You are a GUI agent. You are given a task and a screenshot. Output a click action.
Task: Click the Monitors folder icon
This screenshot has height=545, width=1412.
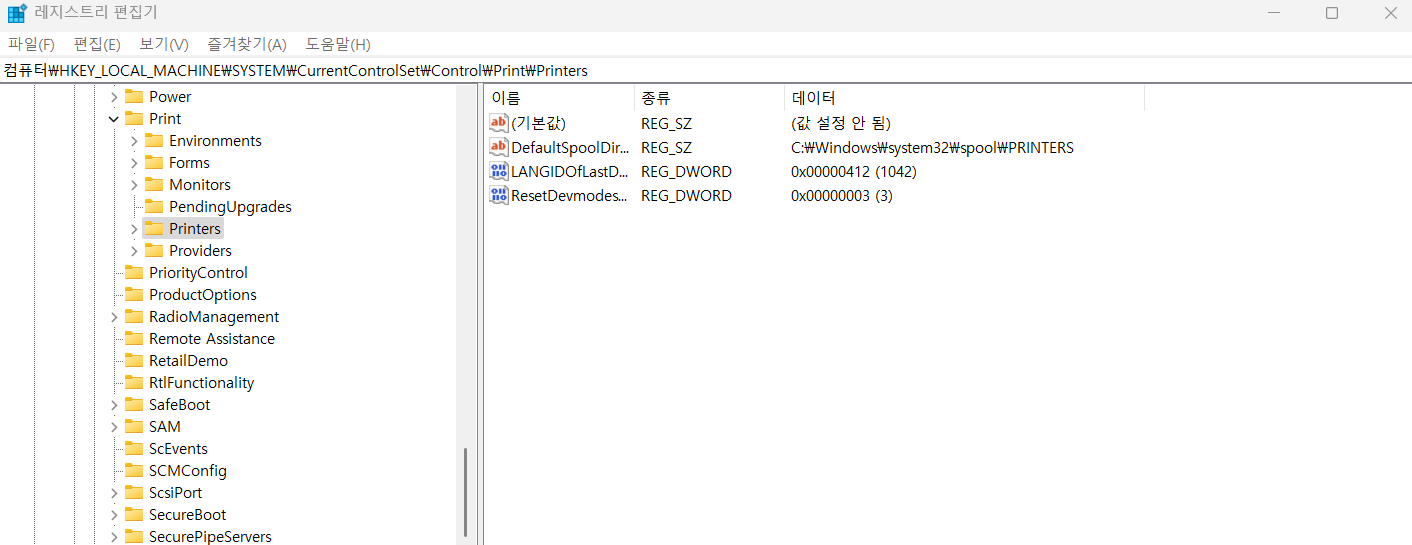154,185
